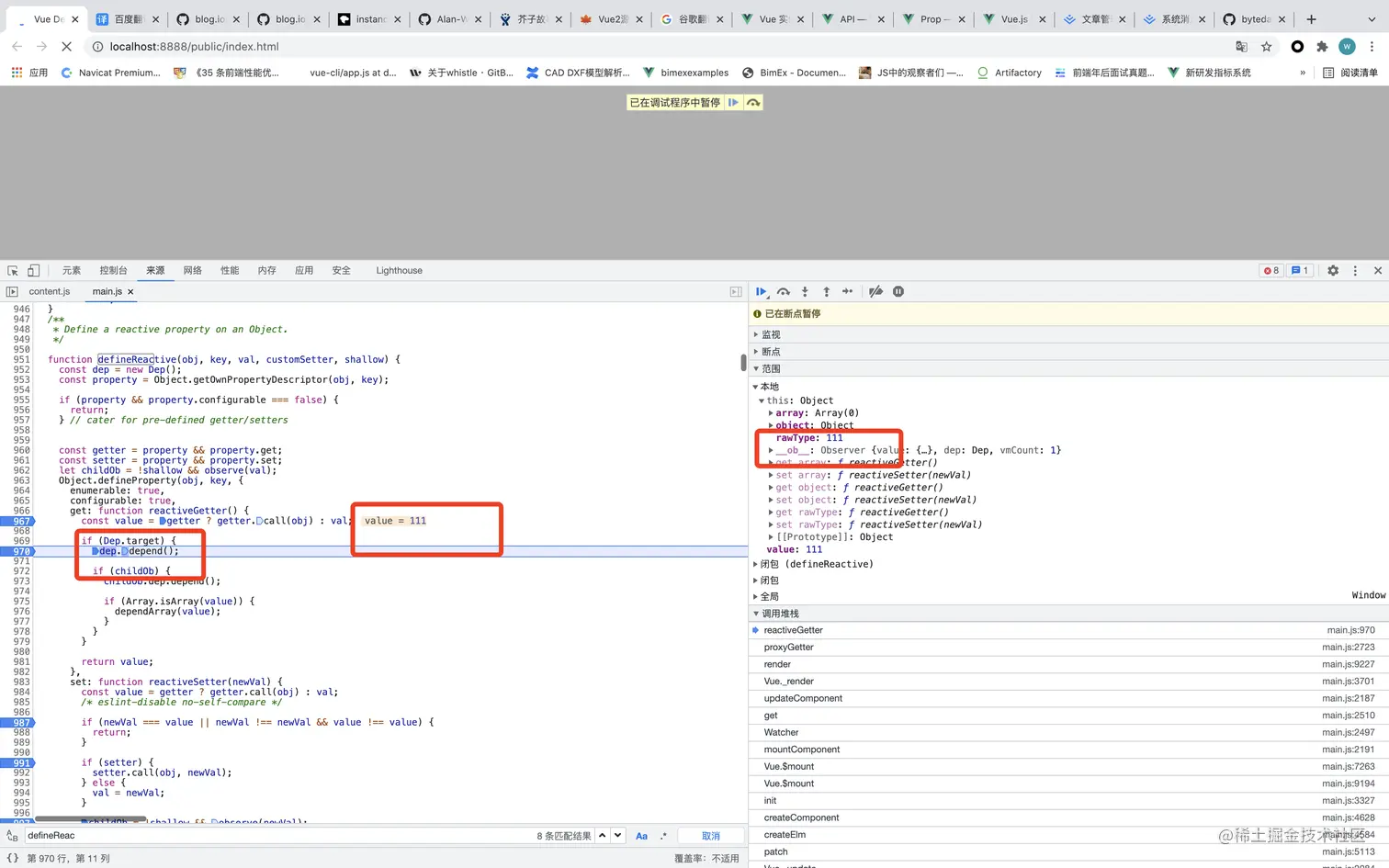
Task: Close the main.js file tab
Action: pyautogui.click(x=130, y=292)
